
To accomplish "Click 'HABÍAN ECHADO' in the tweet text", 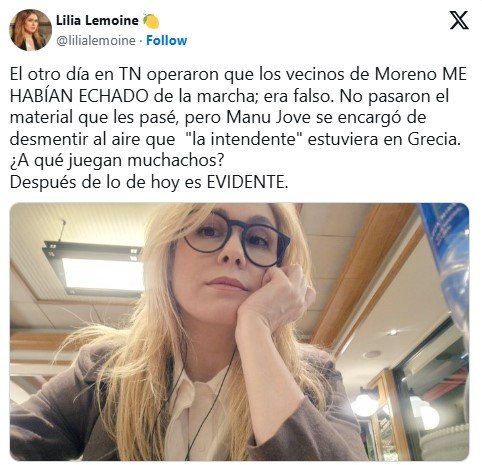I will [79, 96].
